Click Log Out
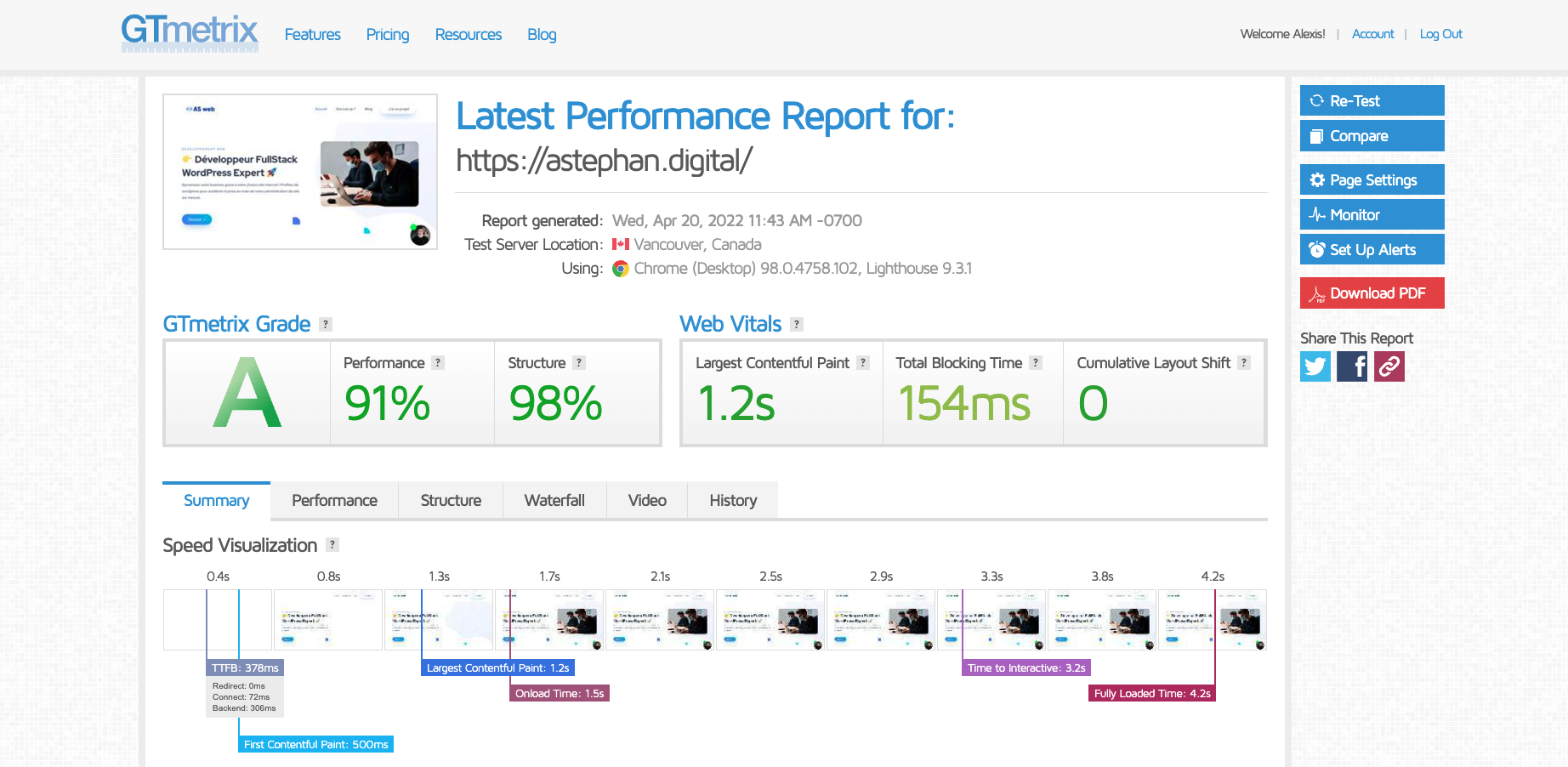 1441,34
